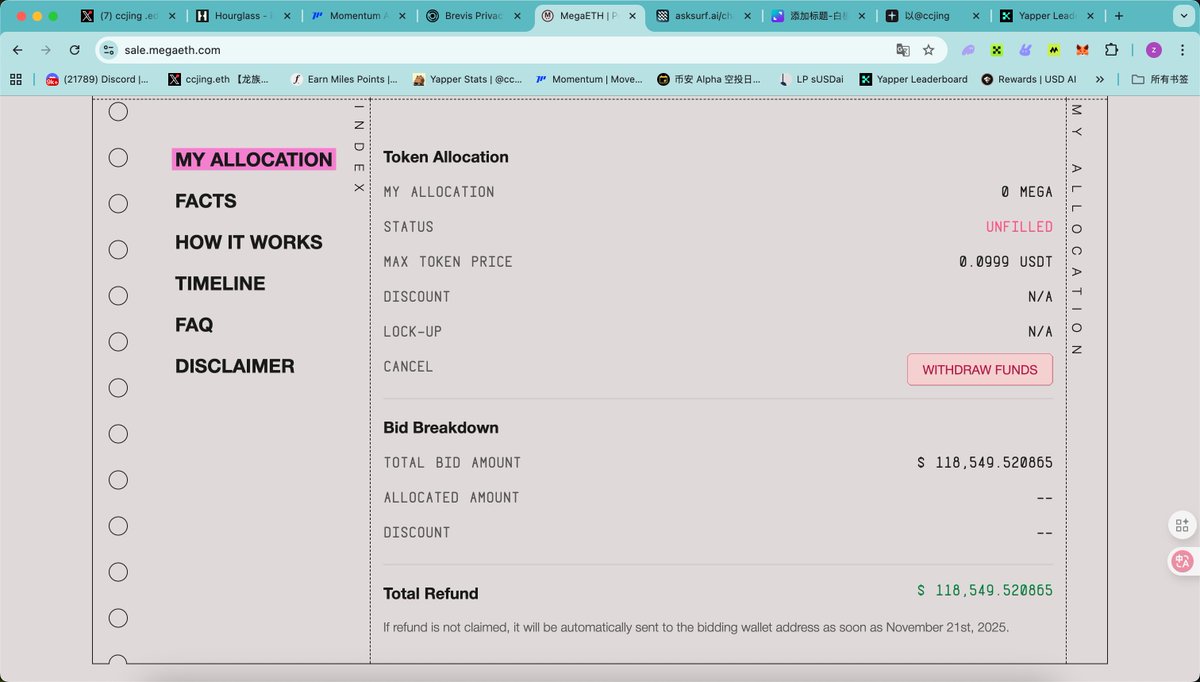Viewport: 1200px width, 682px height.
Task: Open the purple rabbit wallet extension
Action: pyautogui.click(x=1025, y=50)
